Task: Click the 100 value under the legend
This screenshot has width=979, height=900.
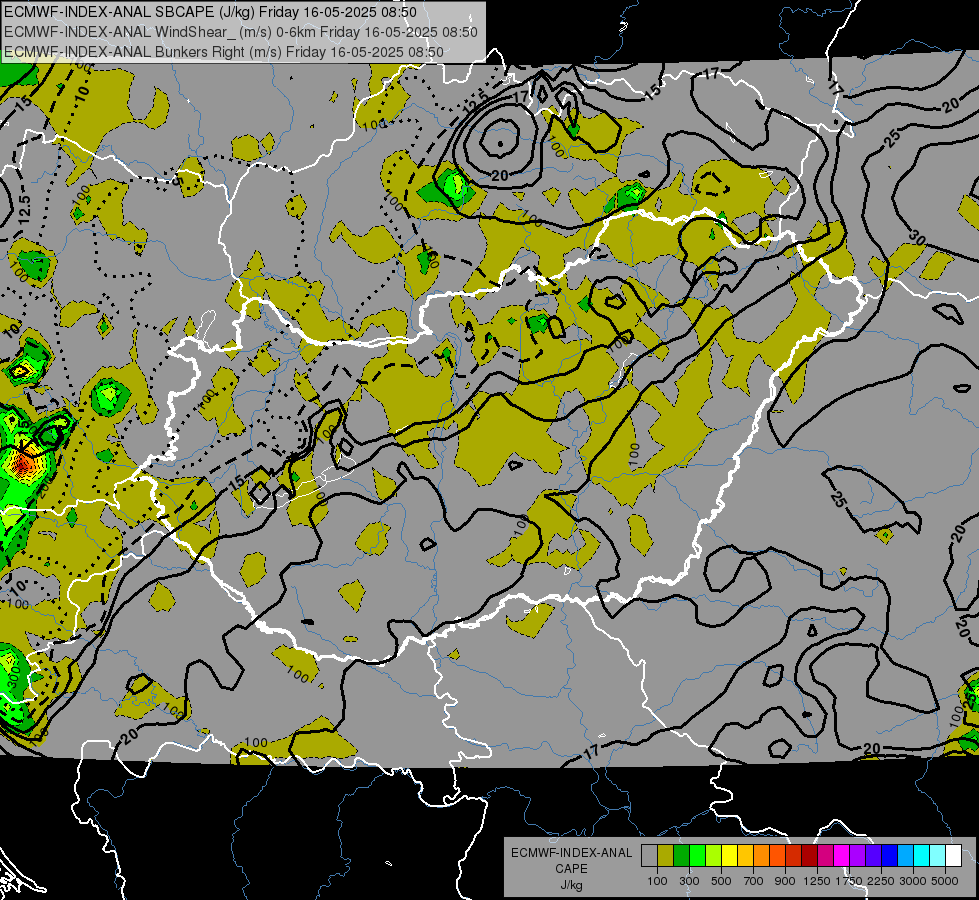Action: click(657, 881)
